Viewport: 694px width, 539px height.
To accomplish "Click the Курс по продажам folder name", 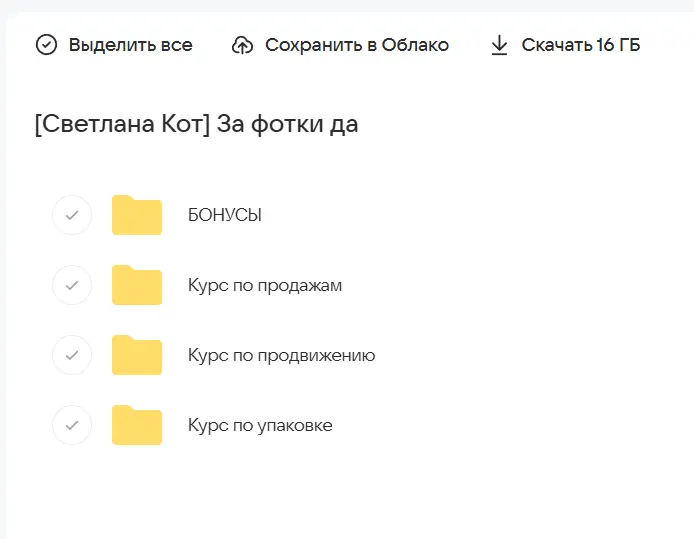I will pyautogui.click(x=264, y=285).
